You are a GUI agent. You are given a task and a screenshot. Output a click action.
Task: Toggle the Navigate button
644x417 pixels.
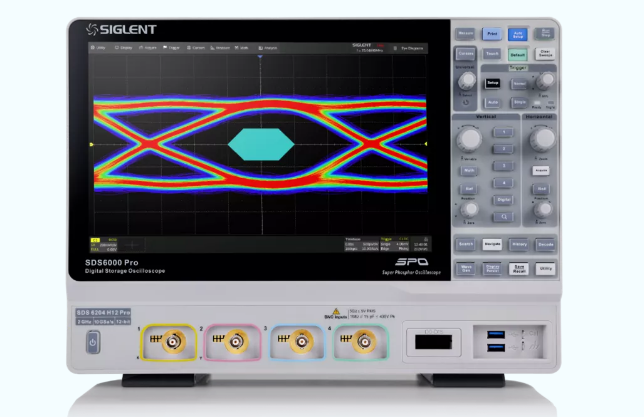492,243
